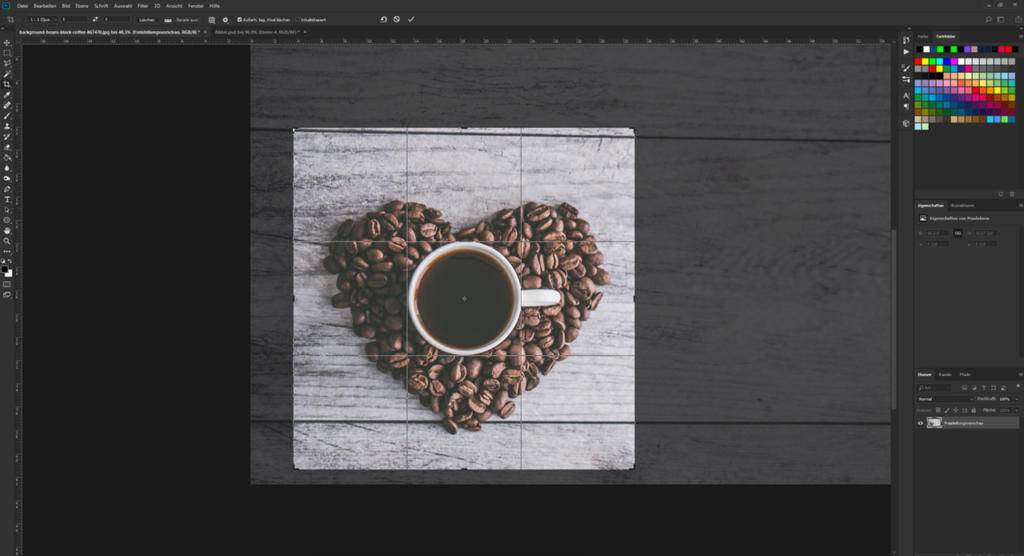Toggle layer filtering switch
1024x556 pixels.
click(1017, 387)
